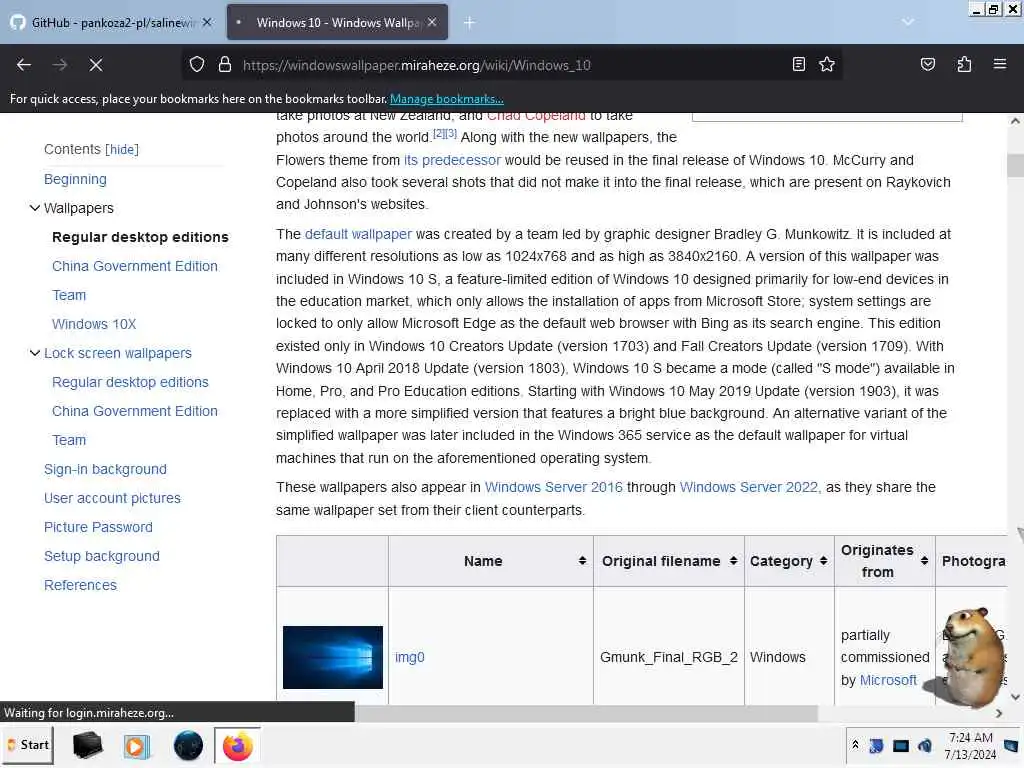Open black box taskbar icon
Viewport: 1024px width, 768px height.
pyautogui.click(x=88, y=745)
